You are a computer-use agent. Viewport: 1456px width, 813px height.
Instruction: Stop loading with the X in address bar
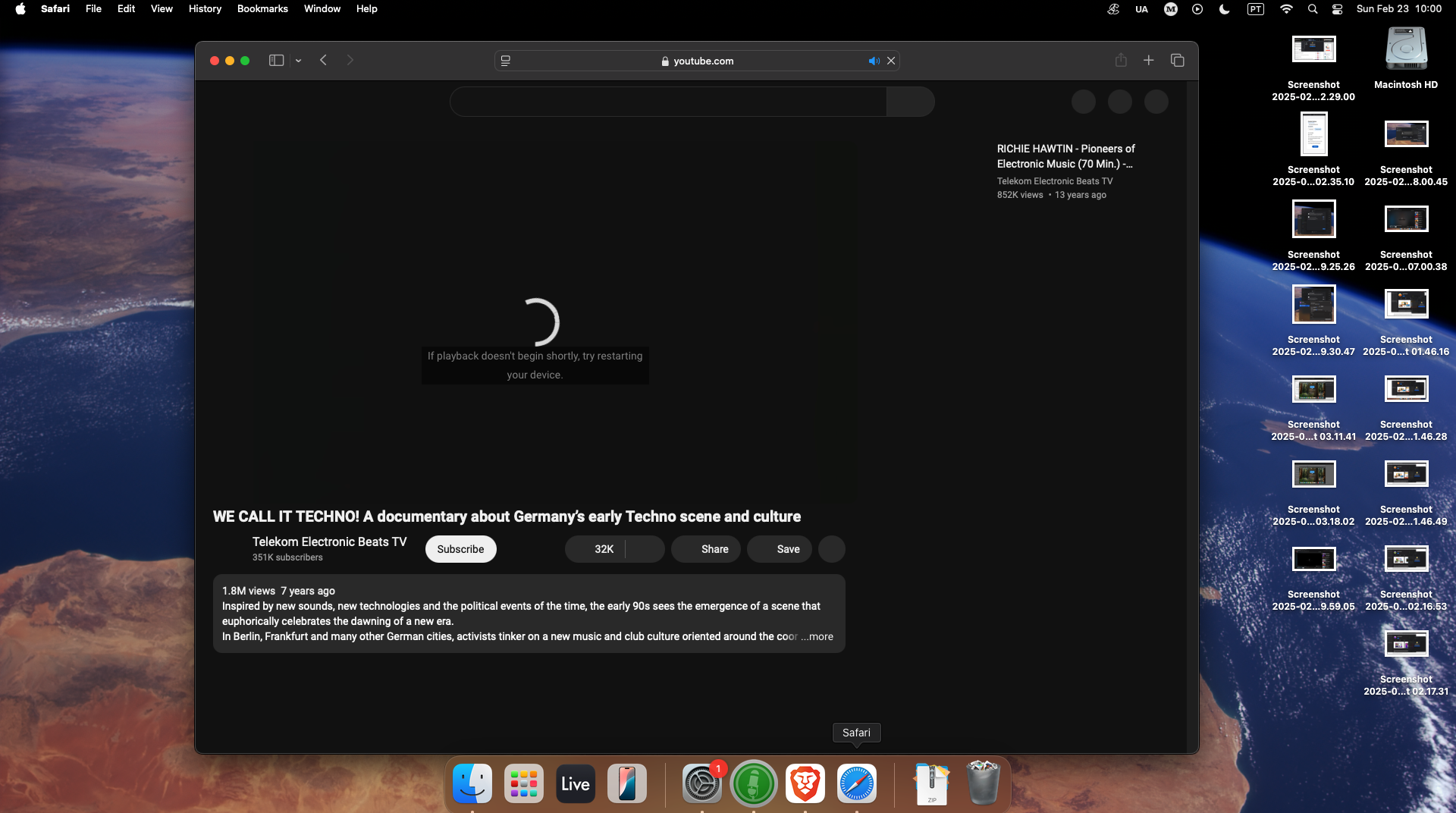click(891, 61)
